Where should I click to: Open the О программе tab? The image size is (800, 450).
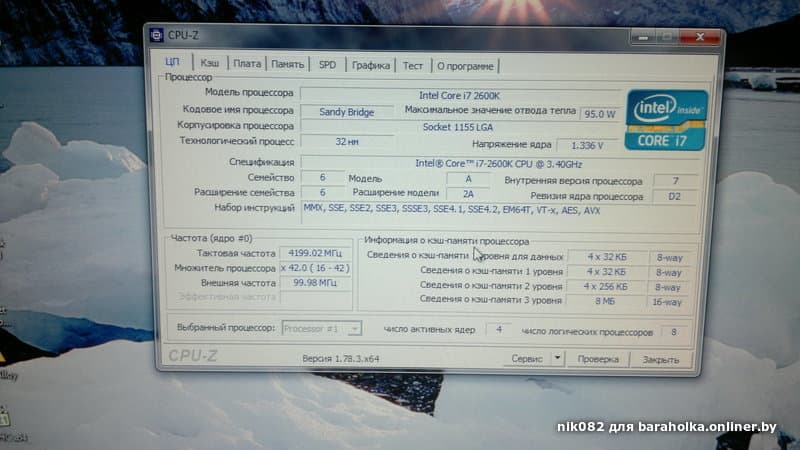click(x=465, y=66)
